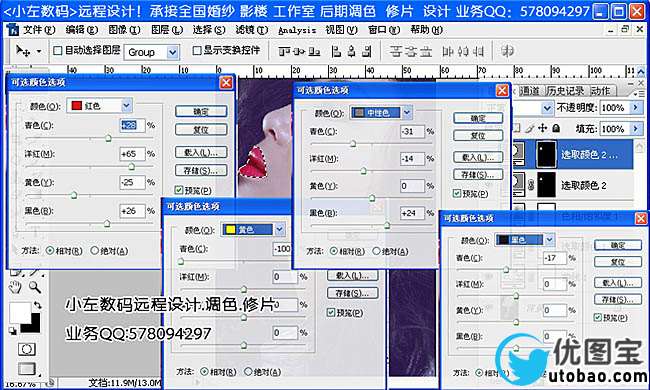Click link icon on 选取颜色 2 layer

pyautogui.click(x=531, y=185)
